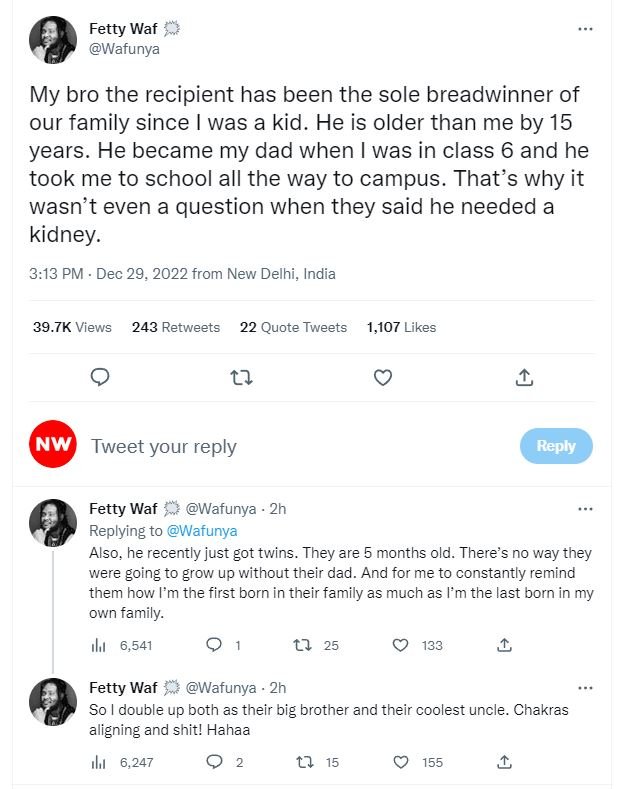Open more options on main tweet

586,29
